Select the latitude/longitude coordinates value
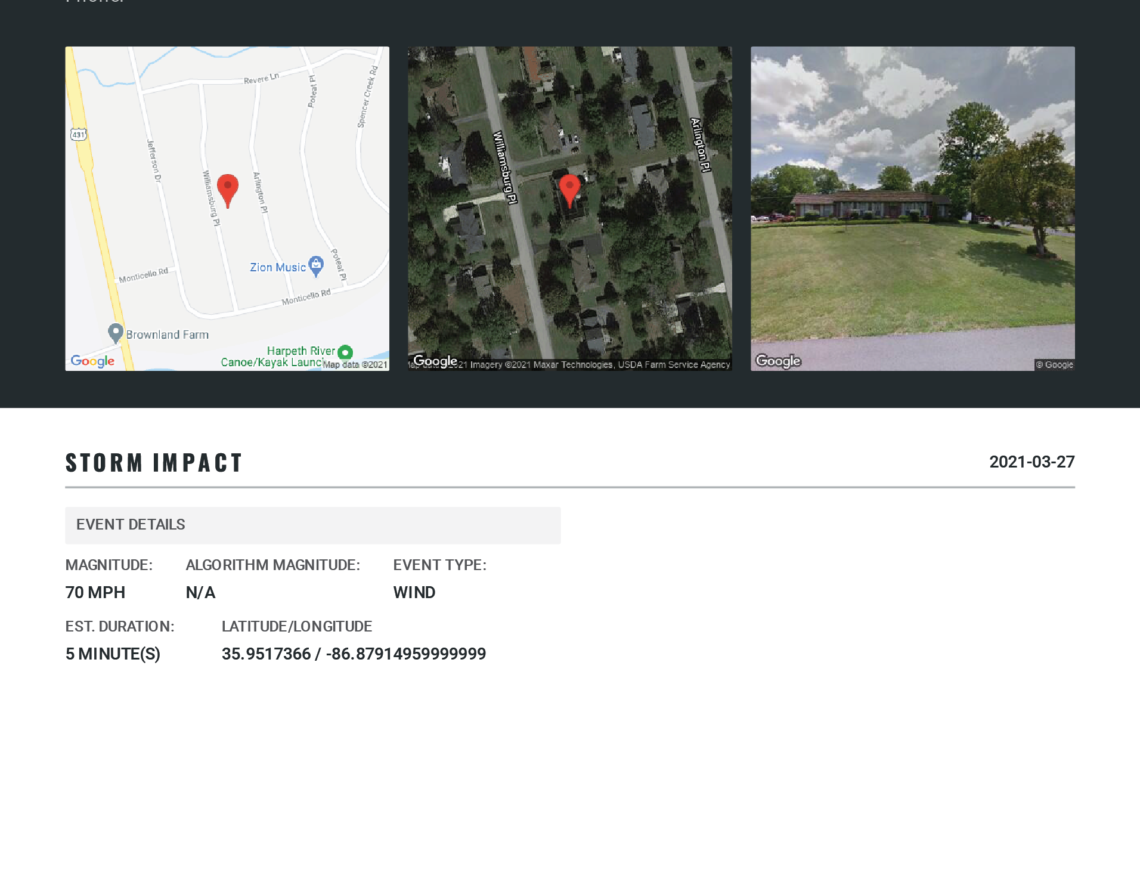The height and width of the screenshot is (876, 1140). [x=353, y=654]
